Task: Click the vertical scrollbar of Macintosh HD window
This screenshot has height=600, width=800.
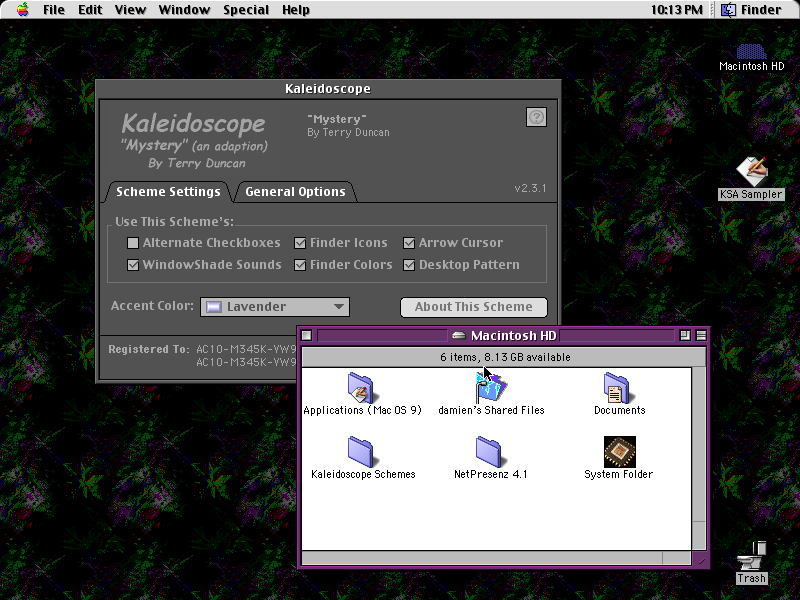Action: coord(699,459)
